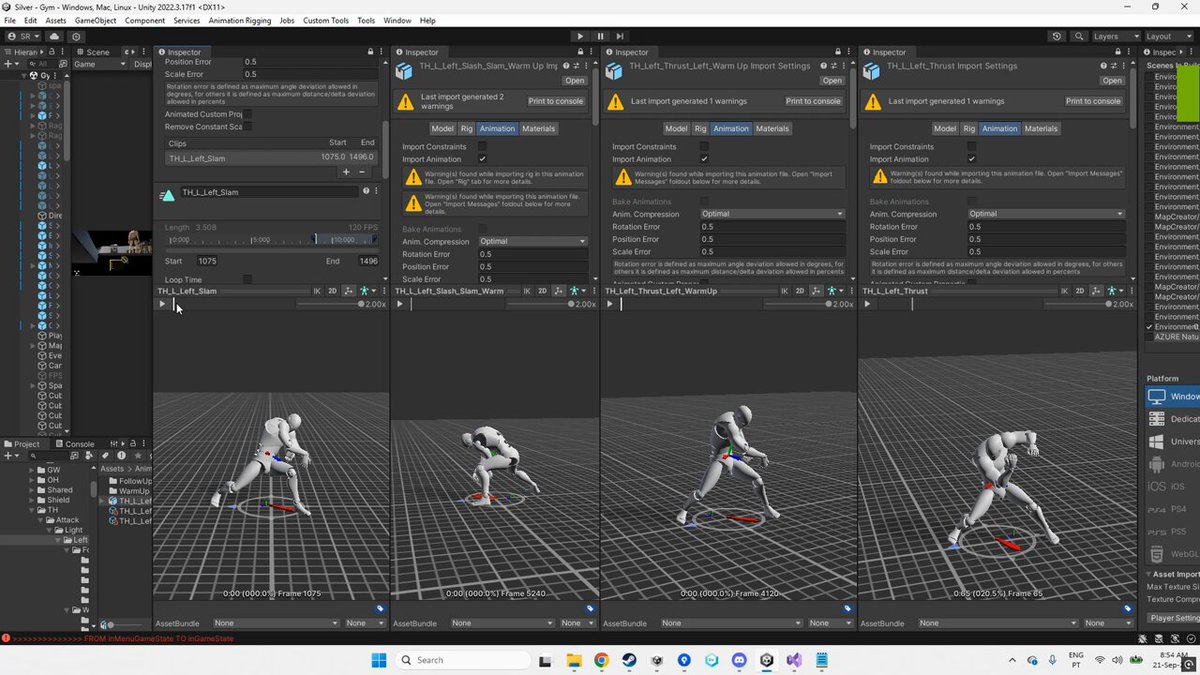Open the SR account dropdown
Image resolution: width=1200 pixels, height=675 pixels.
24,36
